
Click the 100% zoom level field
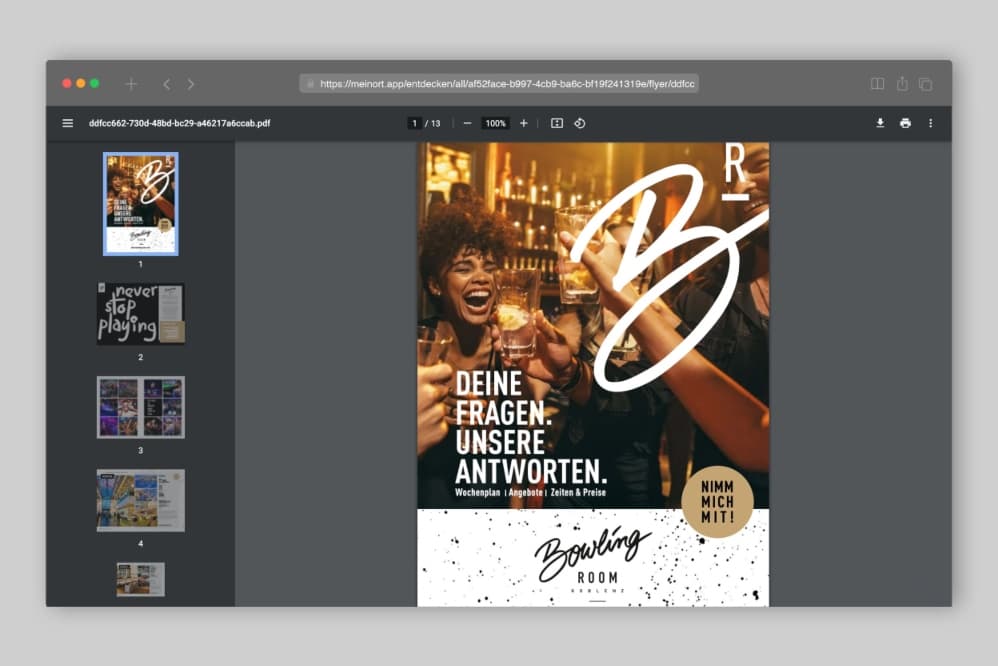(x=495, y=123)
